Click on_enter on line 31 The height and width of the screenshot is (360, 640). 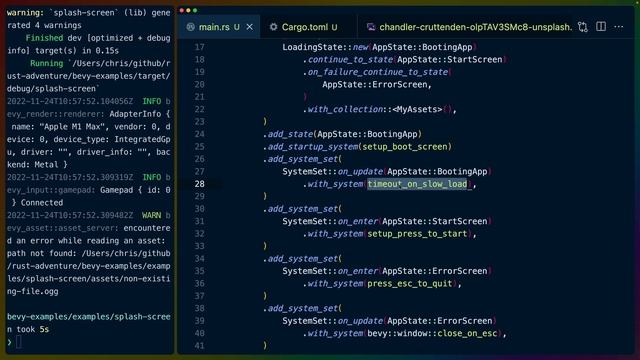[x=358, y=221]
